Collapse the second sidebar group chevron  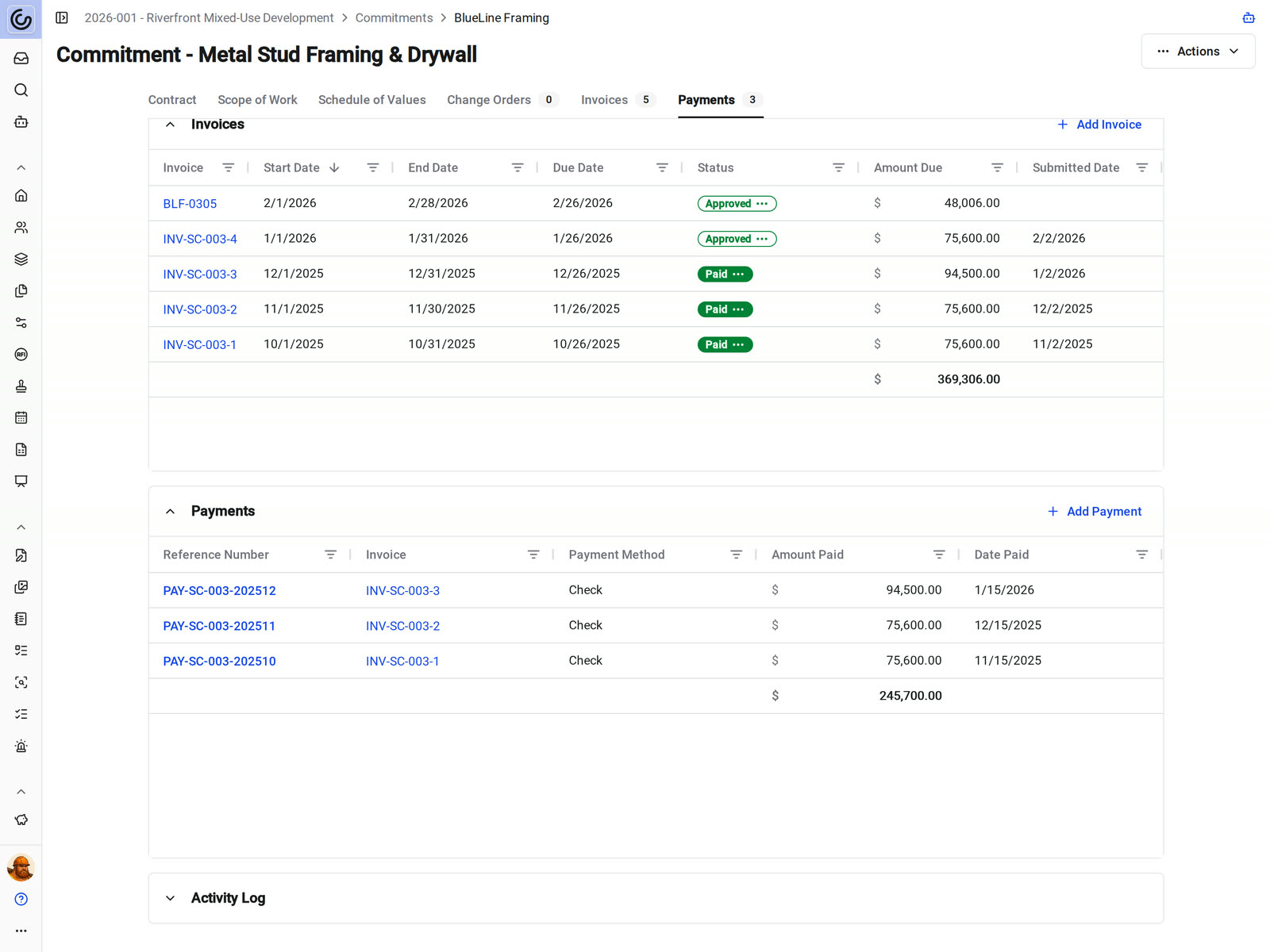tap(21, 528)
